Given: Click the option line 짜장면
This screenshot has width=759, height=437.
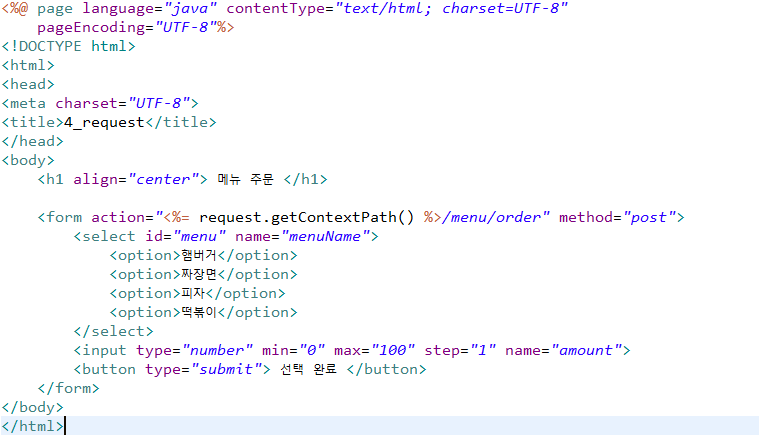Looking at the screenshot, I should coord(203,274).
